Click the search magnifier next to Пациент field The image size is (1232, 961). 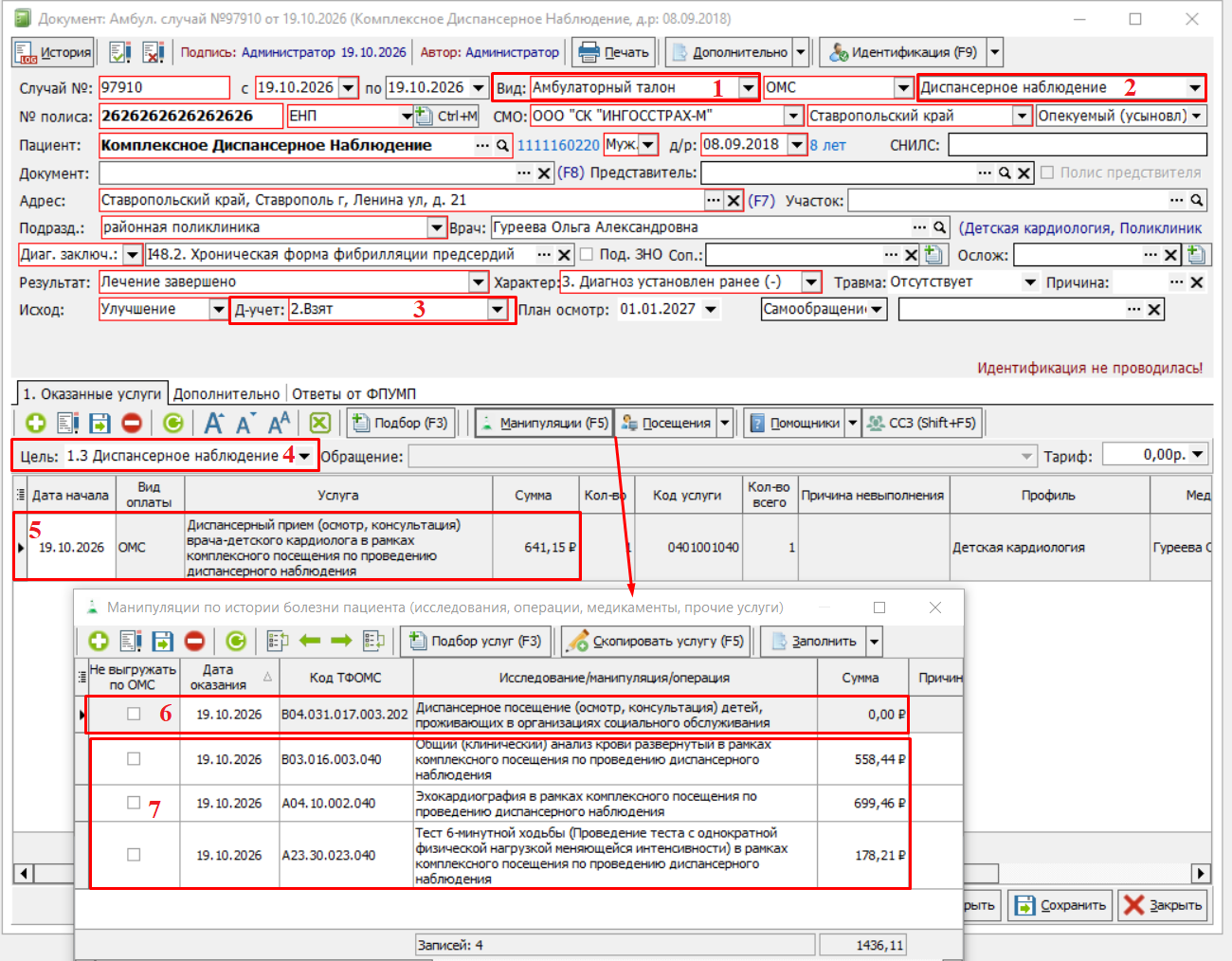pyautogui.click(x=503, y=146)
